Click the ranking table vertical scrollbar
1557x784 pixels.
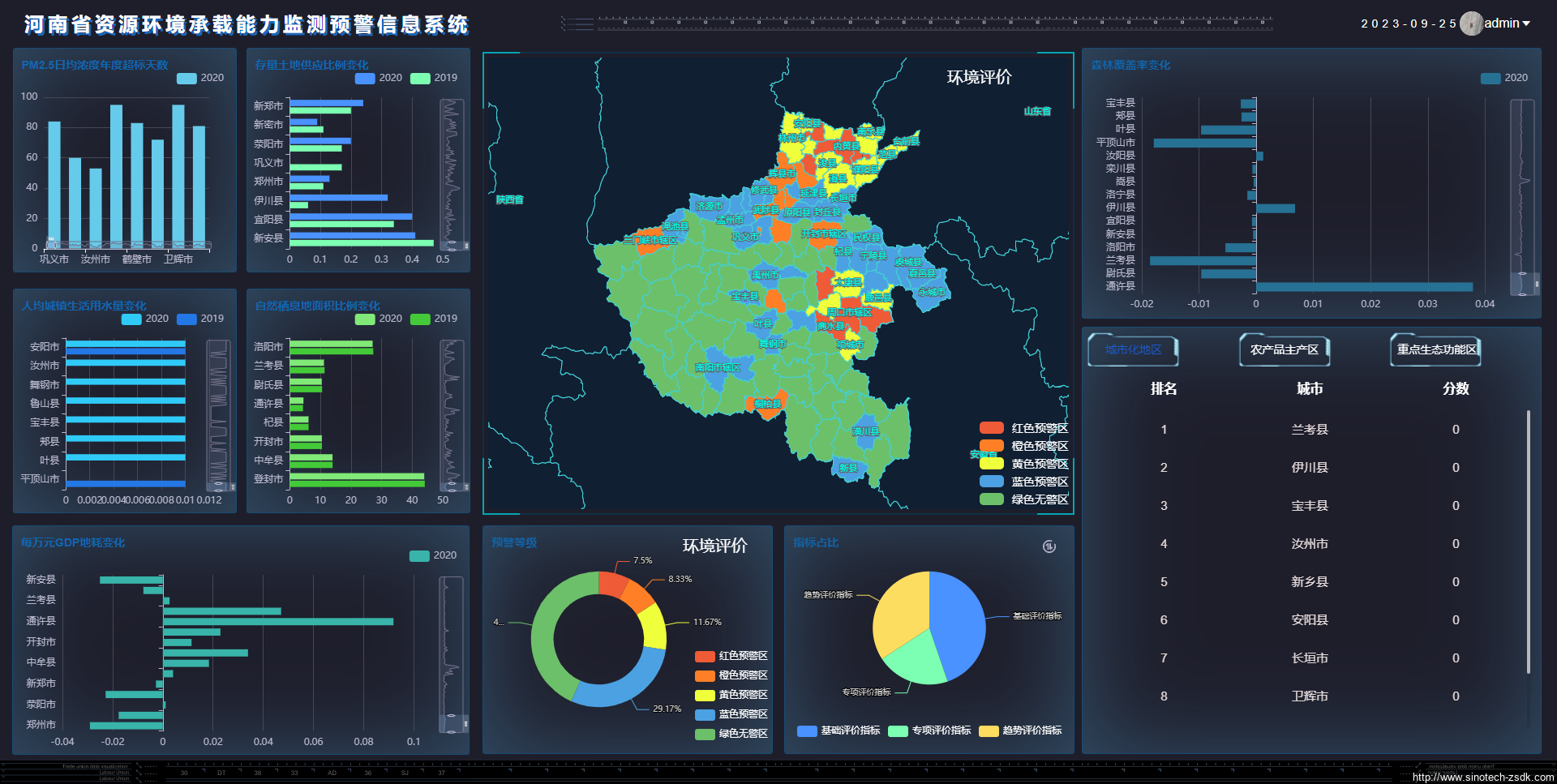1528,542
